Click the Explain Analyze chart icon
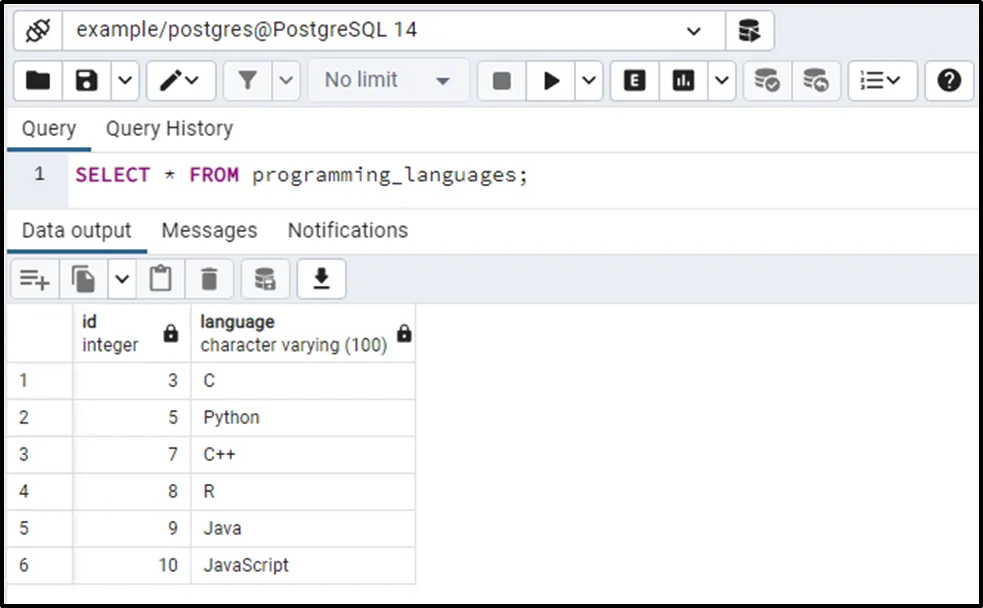This screenshot has width=983, height=608. tap(684, 81)
